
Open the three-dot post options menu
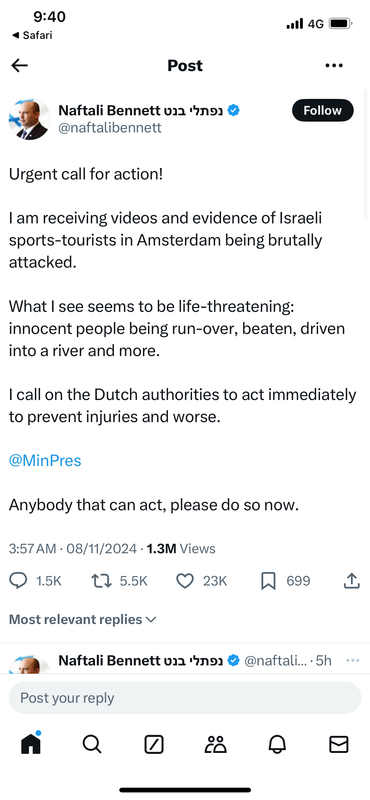click(334, 65)
